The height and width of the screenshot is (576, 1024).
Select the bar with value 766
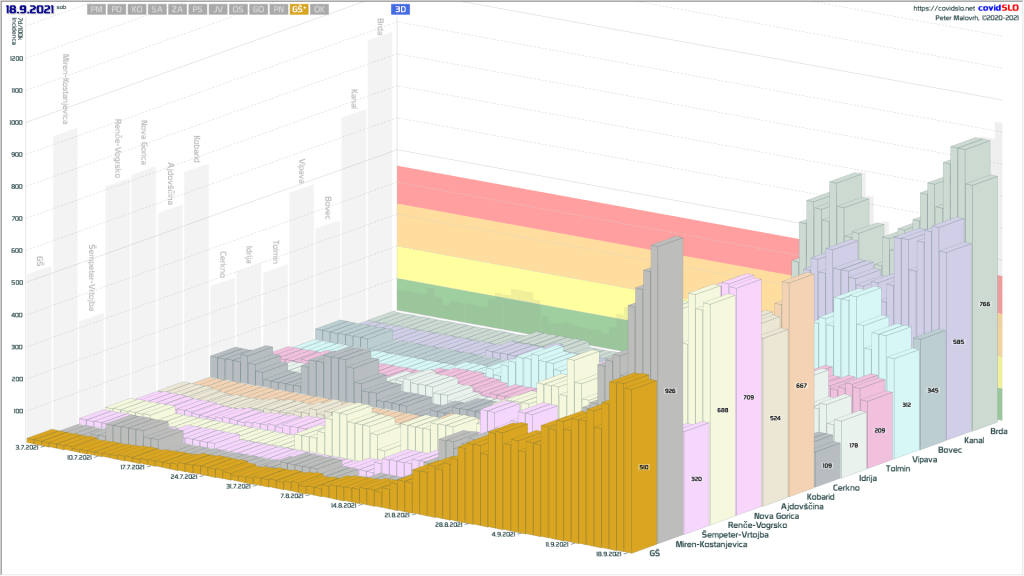tap(985, 304)
